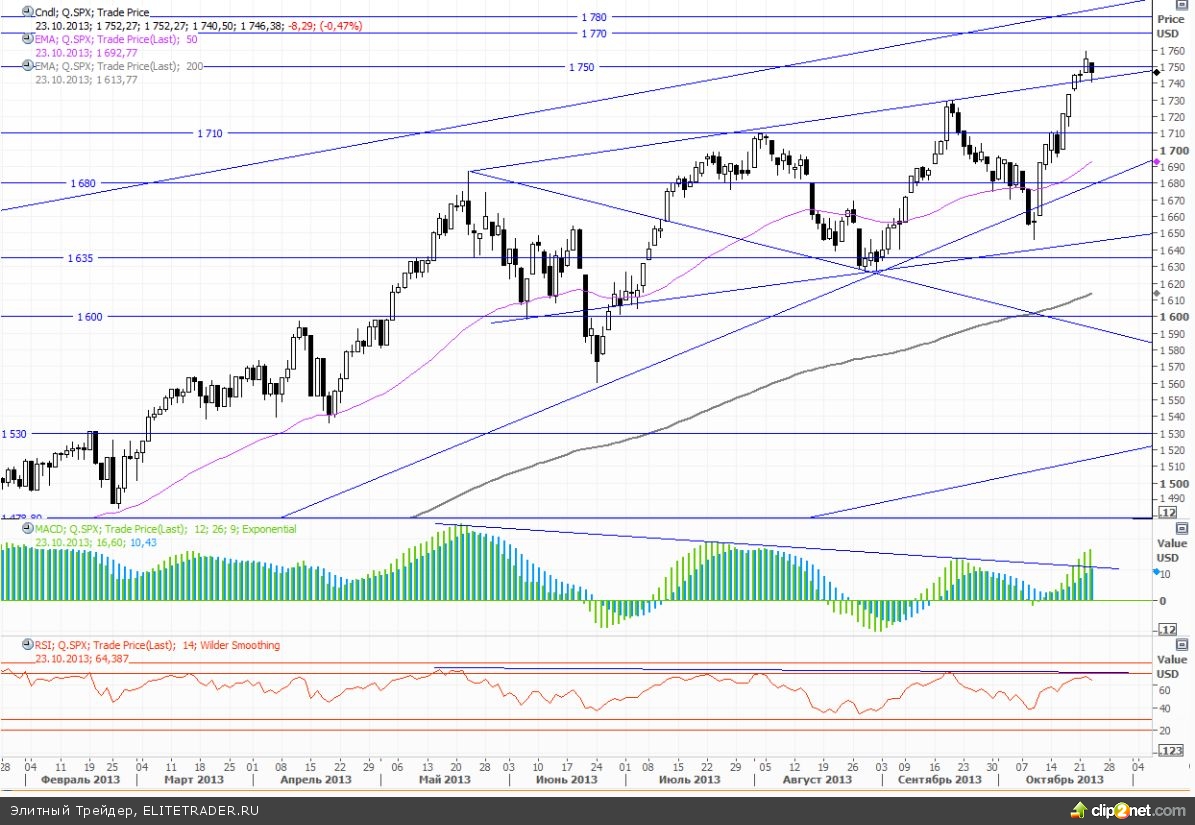The width and height of the screenshot is (1195, 825).
Task: Click Октябрь 2013 on the time axis
Action: coord(1064,779)
